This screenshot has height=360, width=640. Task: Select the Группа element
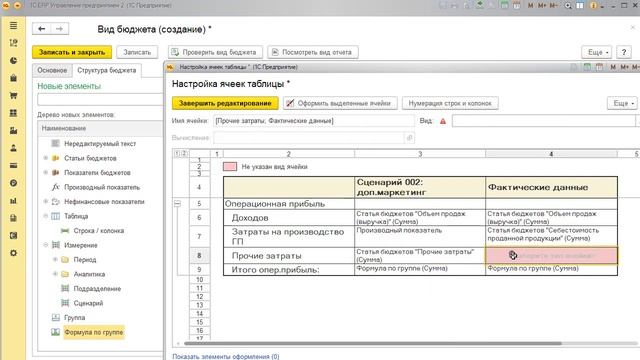point(74,318)
